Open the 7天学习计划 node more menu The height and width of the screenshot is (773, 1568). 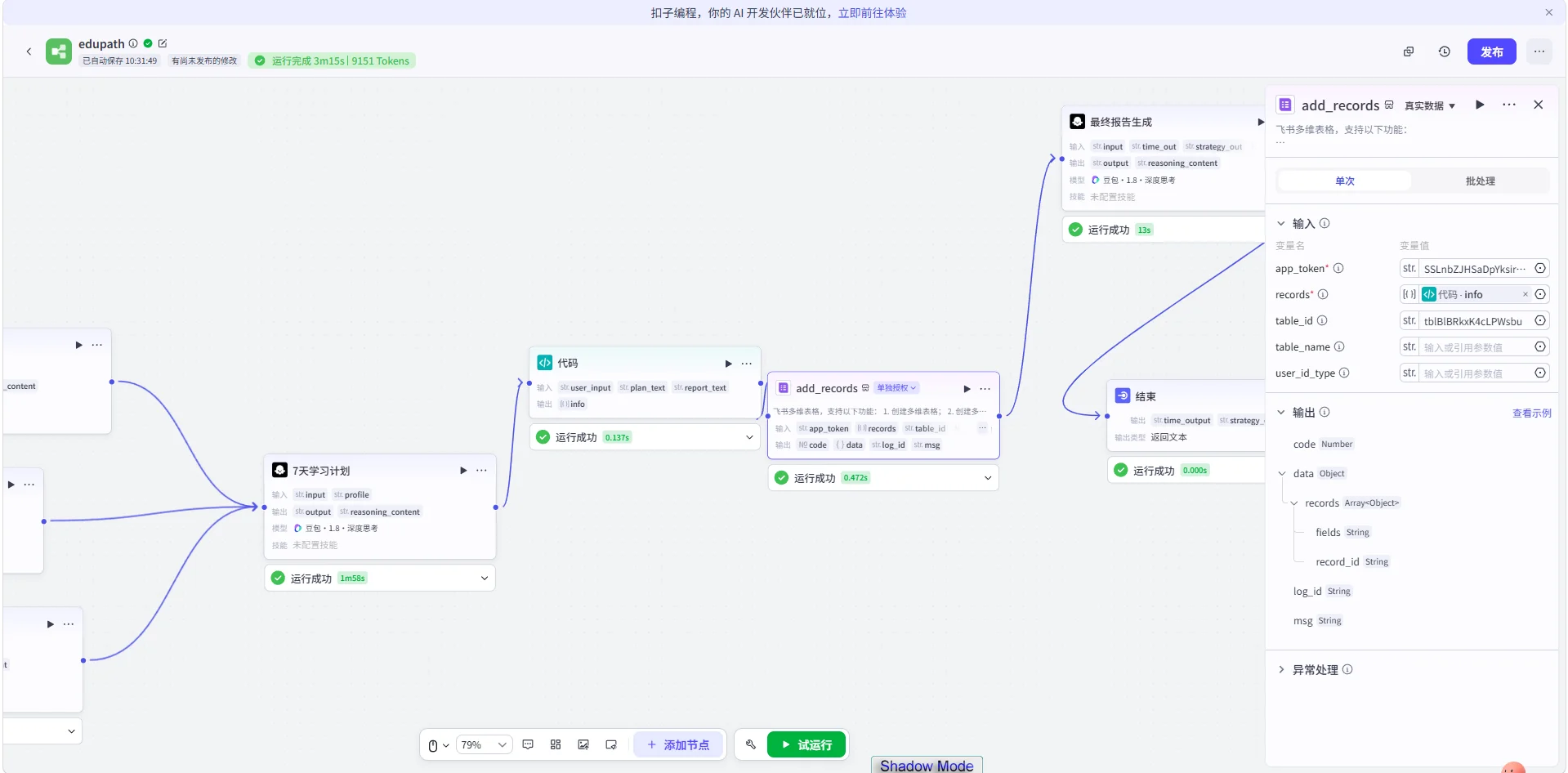tap(482, 471)
